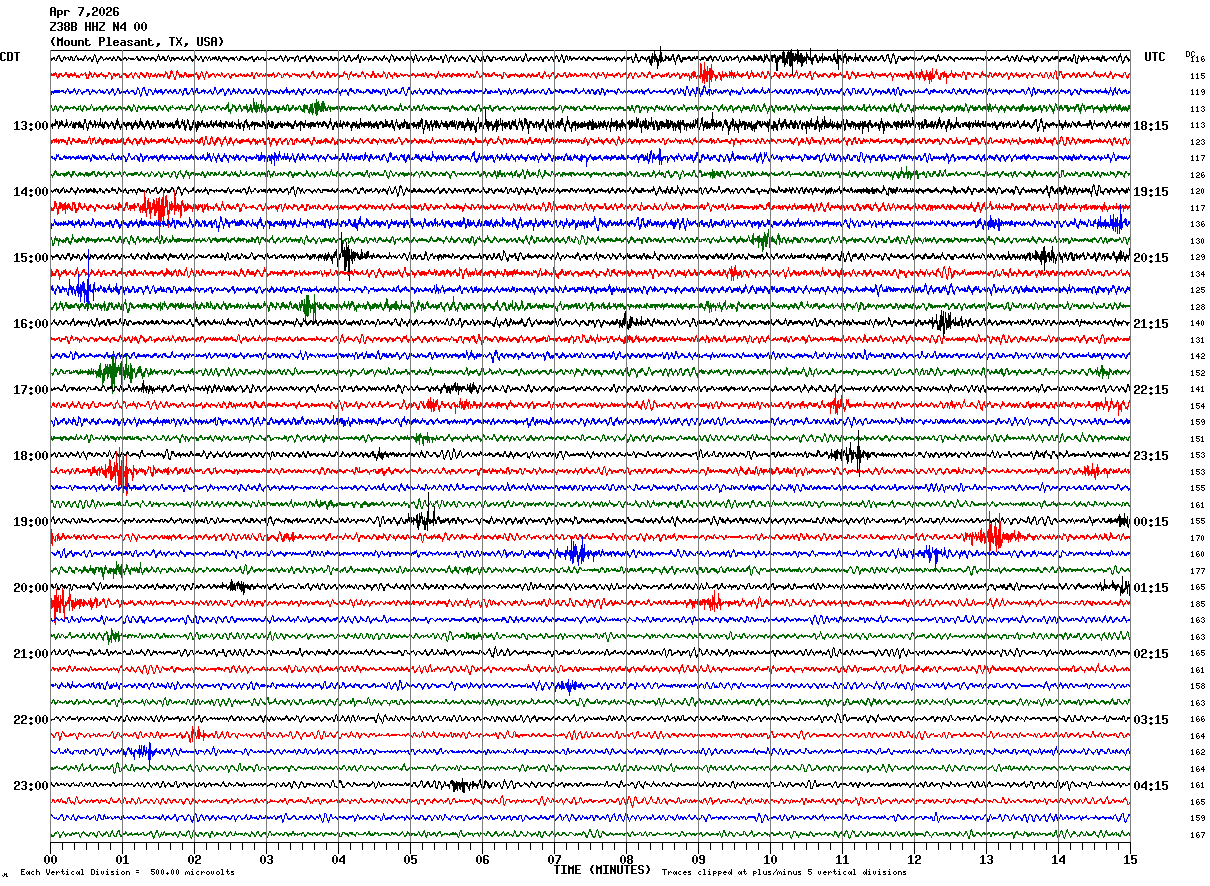The height and width of the screenshot is (886, 1210).
Task: Click the 00:15 UTC time label
Action: [1151, 522]
